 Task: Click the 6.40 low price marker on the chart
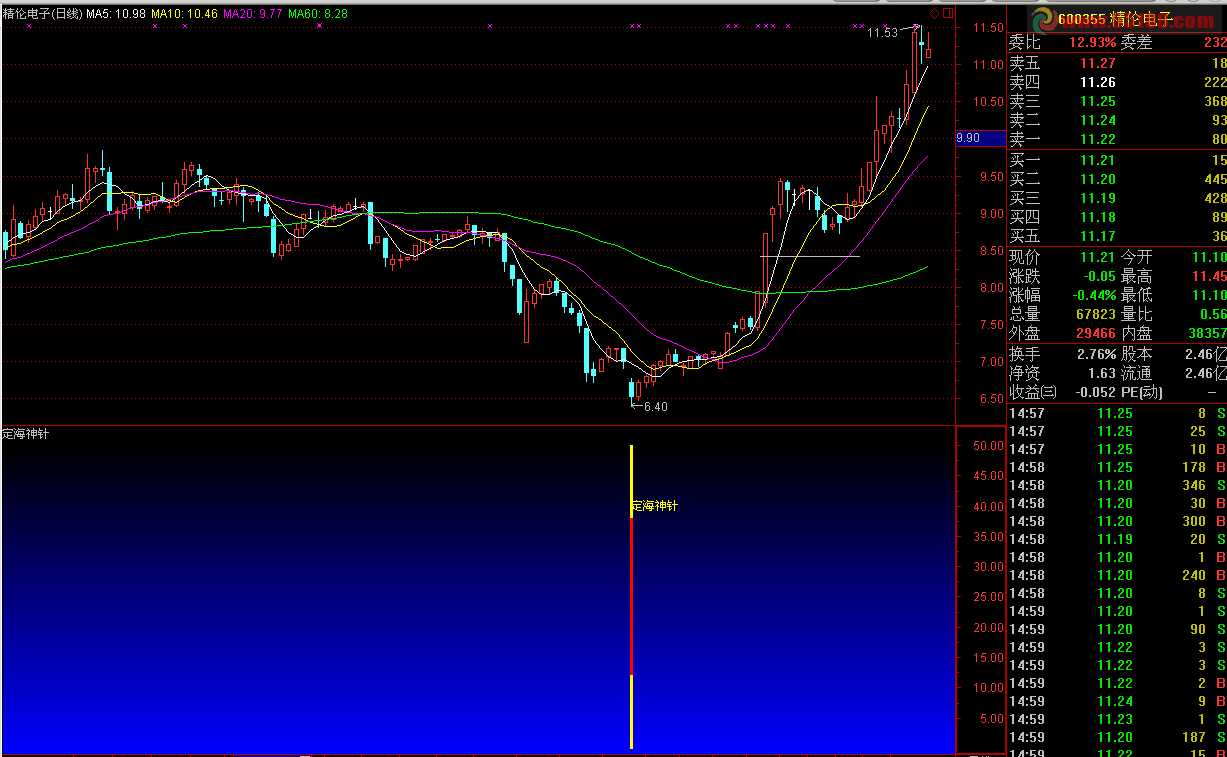click(x=655, y=407)
